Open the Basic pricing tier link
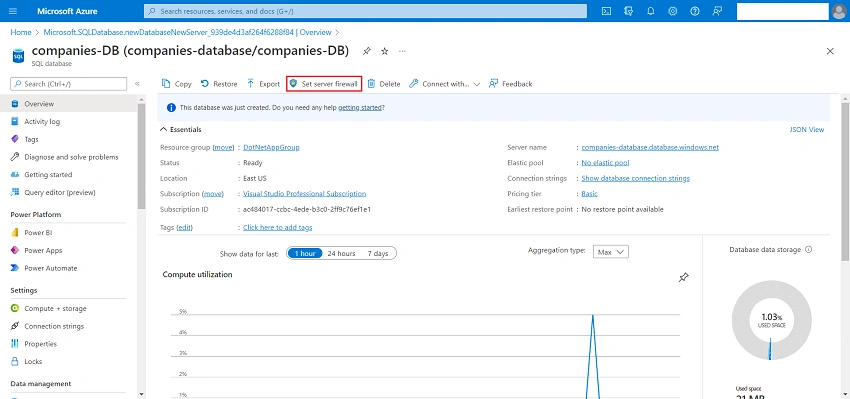 point(589,194)
